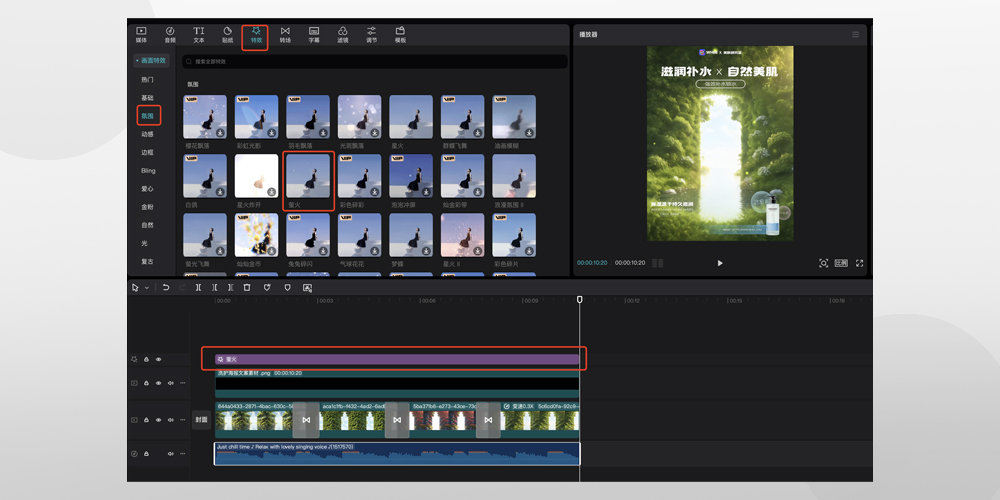Hide the PNG image track
The height and width of the screenshot is (500, 1000).
click(x=158, y=383)
